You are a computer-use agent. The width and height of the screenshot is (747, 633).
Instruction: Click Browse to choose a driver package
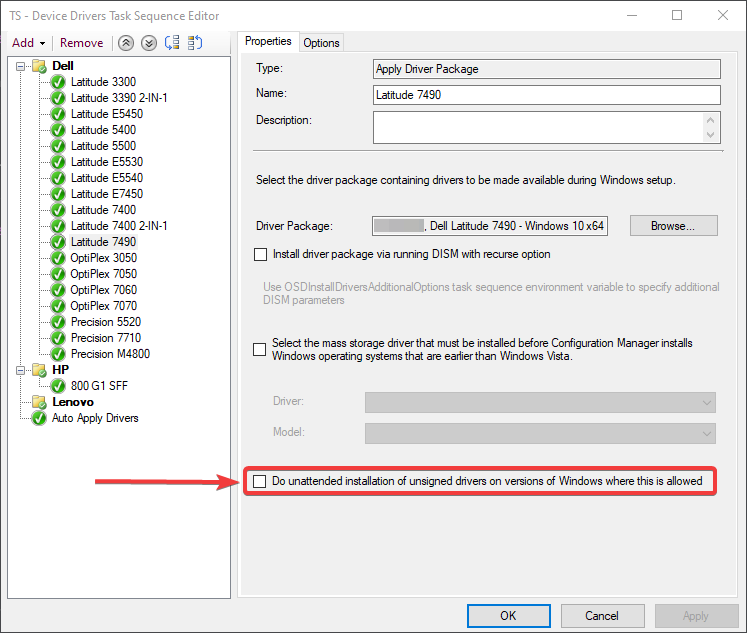click(x=674, y=226)
